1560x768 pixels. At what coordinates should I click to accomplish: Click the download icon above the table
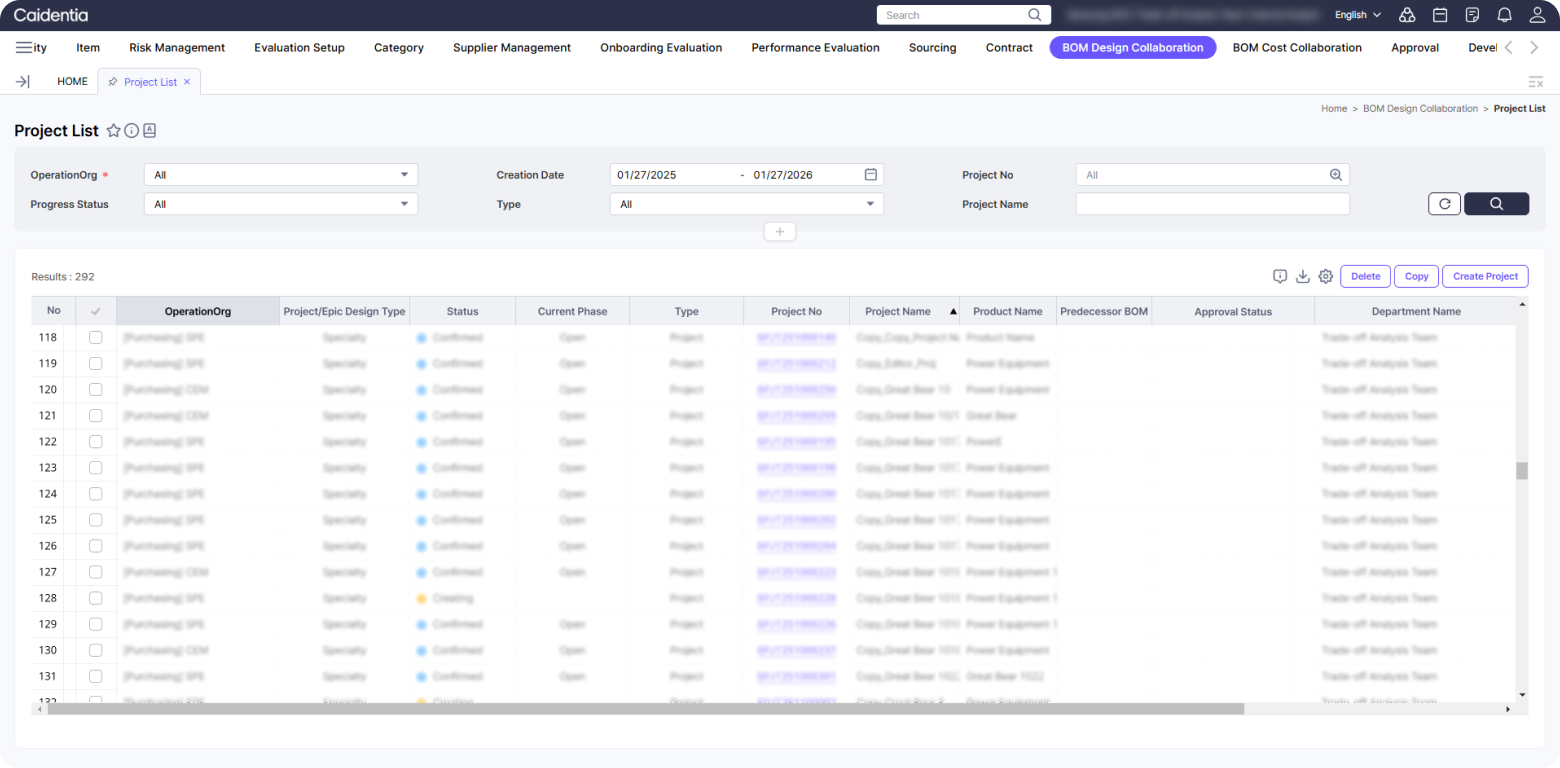coord(1302,277)
